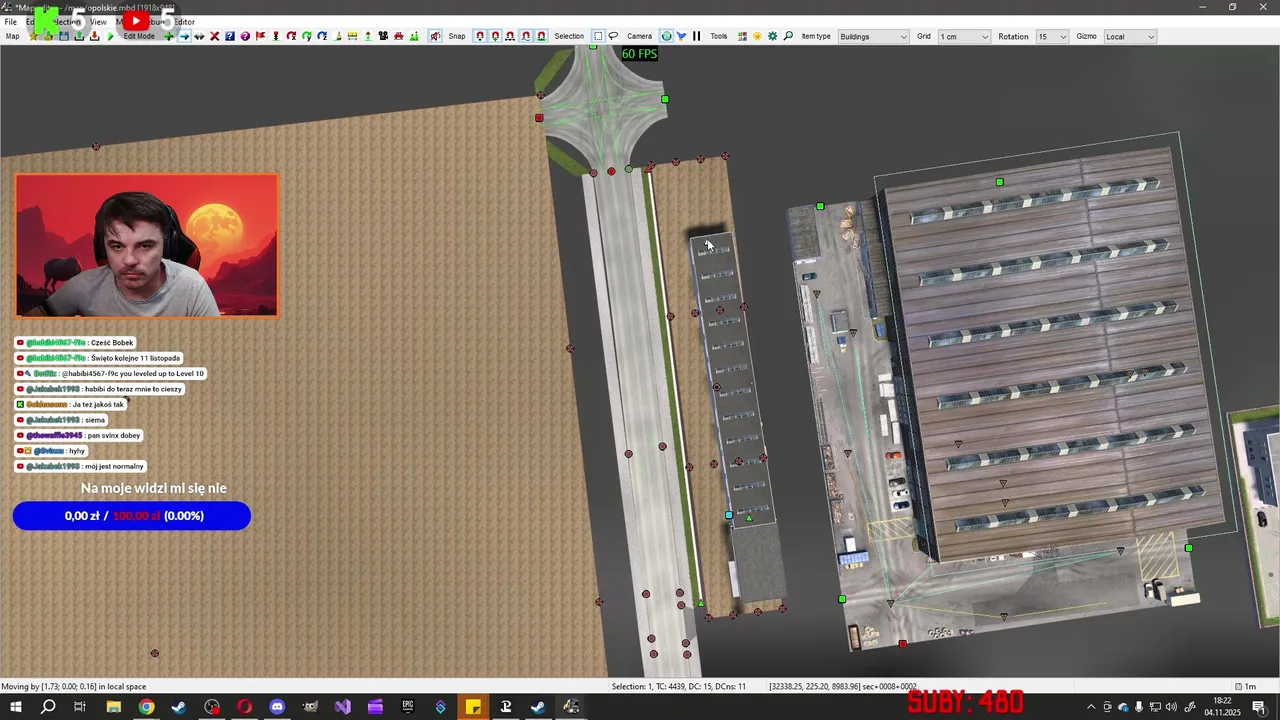Open the View menu
Viewport: 1280px width, 720px height.
[98, 21]
